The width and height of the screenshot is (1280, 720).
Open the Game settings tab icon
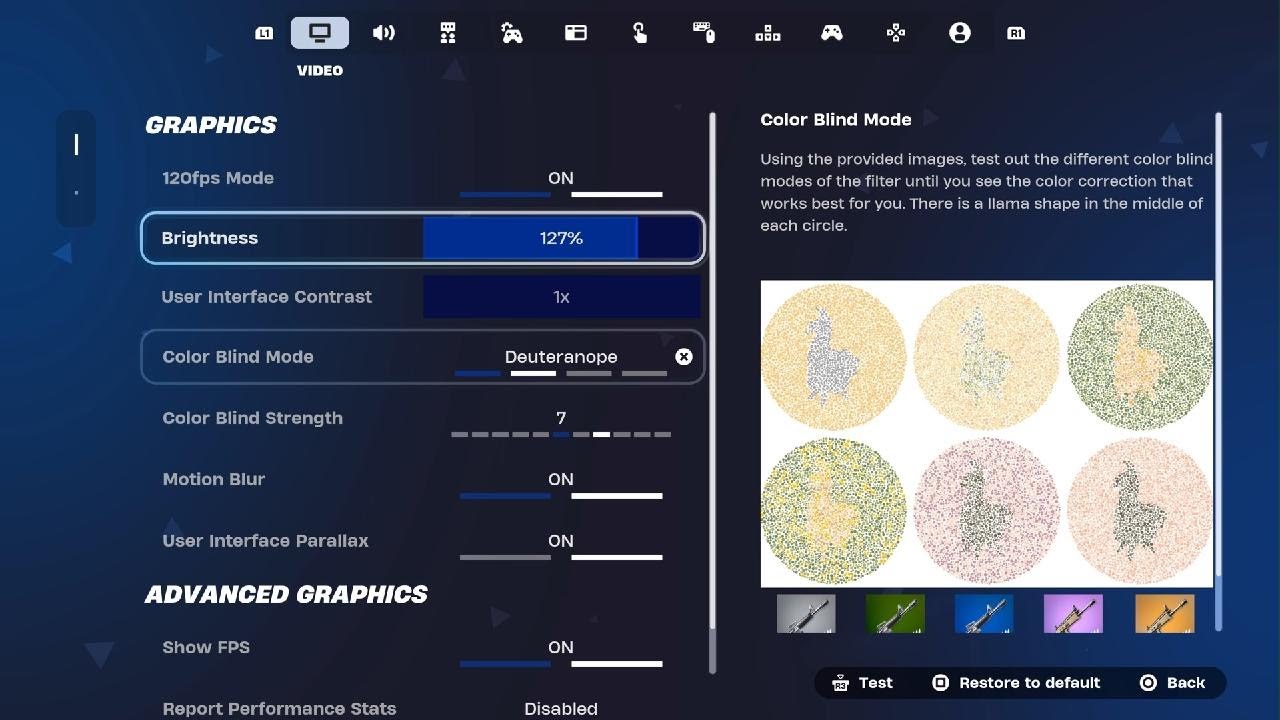click(x=448, y=33)
